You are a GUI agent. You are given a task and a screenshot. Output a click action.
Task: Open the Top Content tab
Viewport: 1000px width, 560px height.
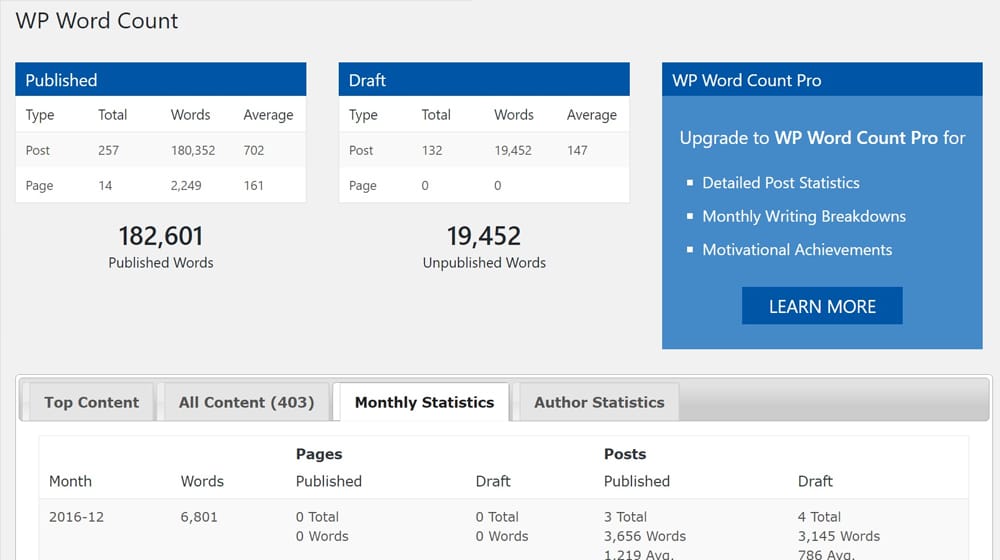(x=91, y=402)
